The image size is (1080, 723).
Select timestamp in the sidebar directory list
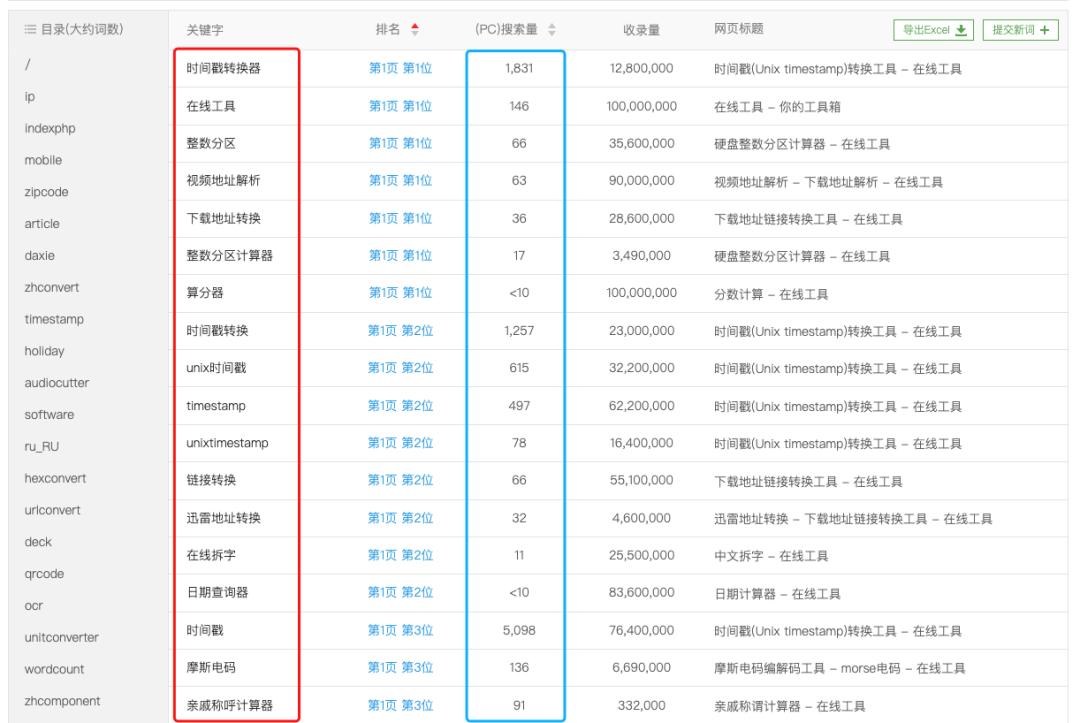coord(53,319)
